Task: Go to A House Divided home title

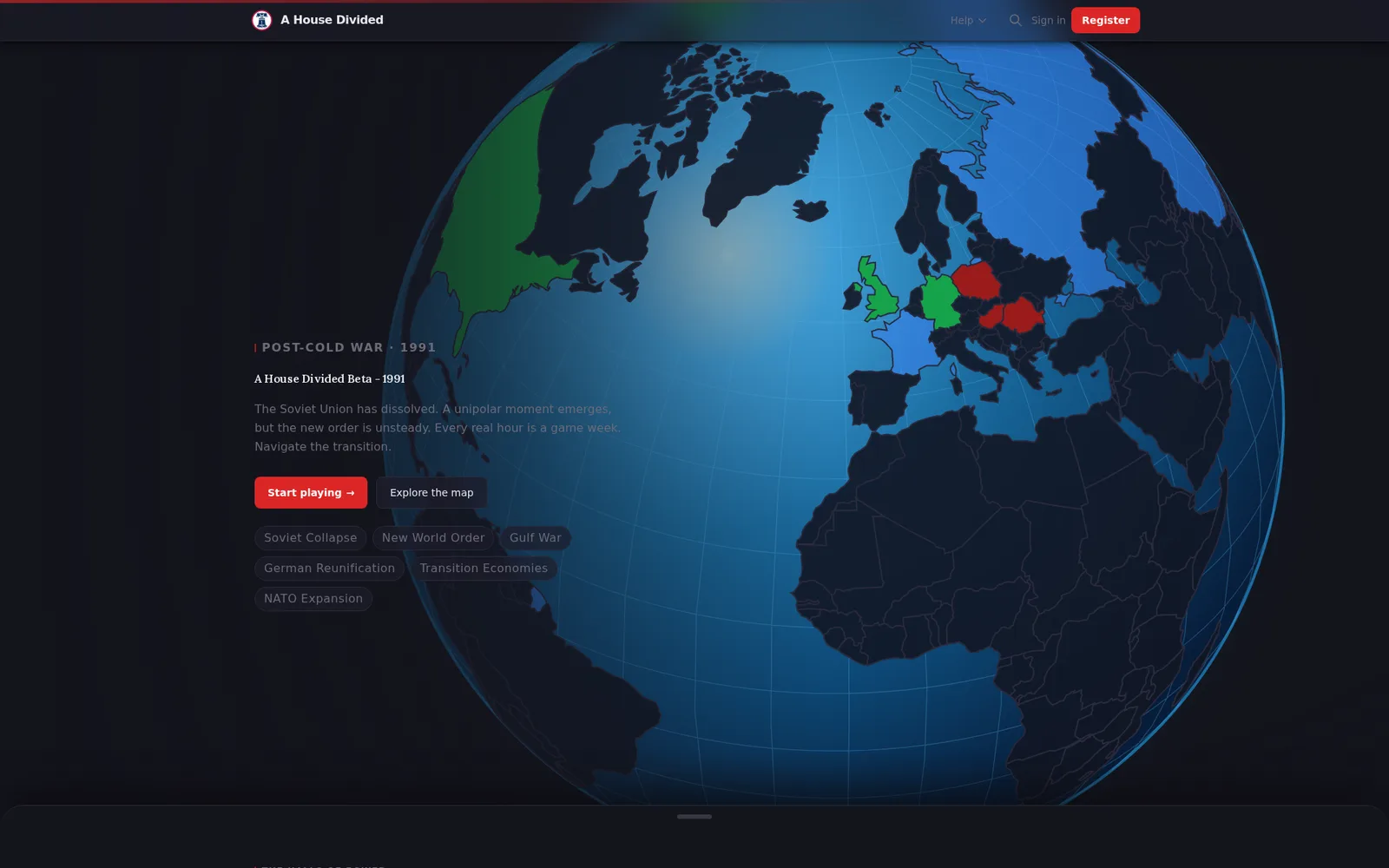Action: pyautogui.click(x=332, y=20)
